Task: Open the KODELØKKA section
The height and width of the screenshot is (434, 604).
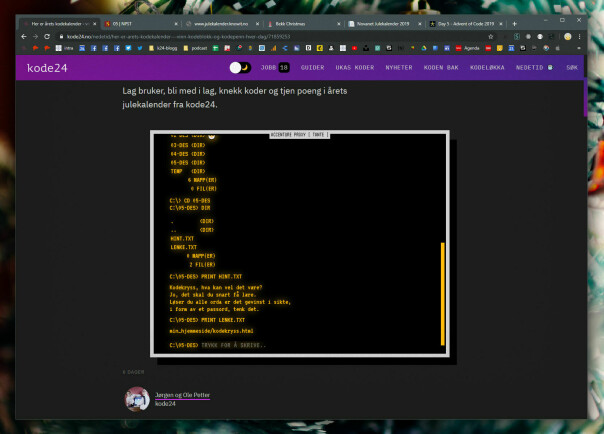Action: tap(487, 68)
